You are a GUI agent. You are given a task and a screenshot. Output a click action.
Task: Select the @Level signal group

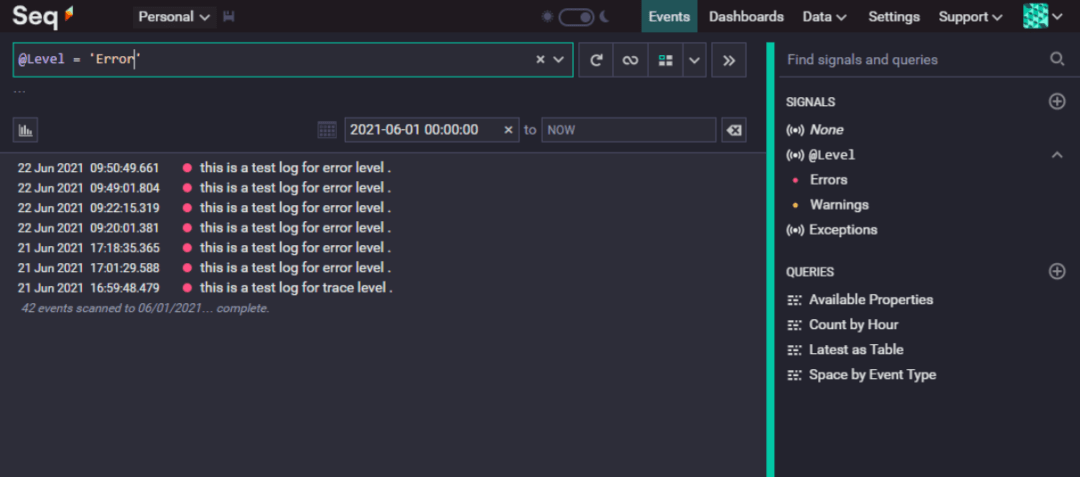[831, 155]
